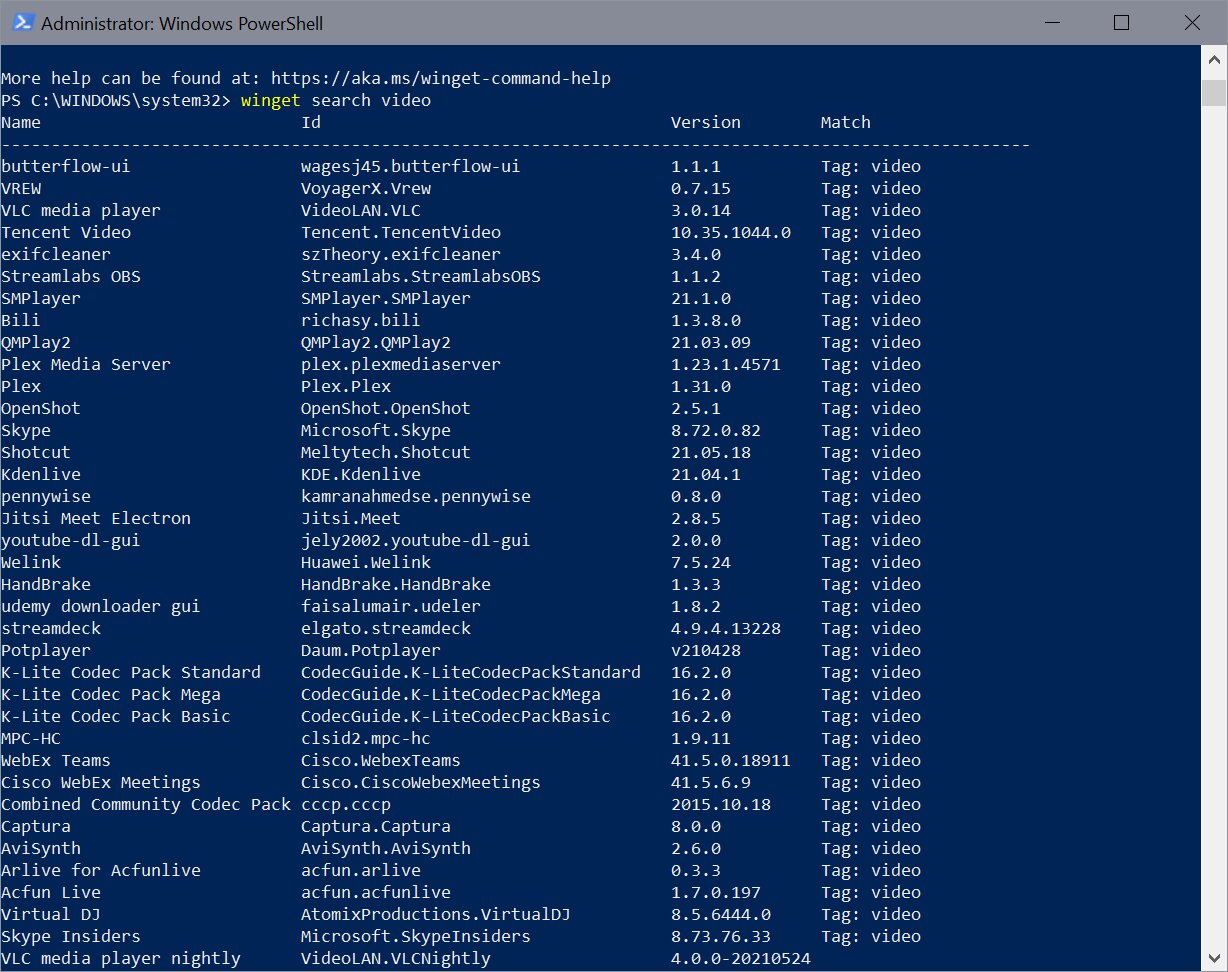1228x972 pixels.
Task: Click the Microsoft.Skype package Id
Action: click(375, 430)
